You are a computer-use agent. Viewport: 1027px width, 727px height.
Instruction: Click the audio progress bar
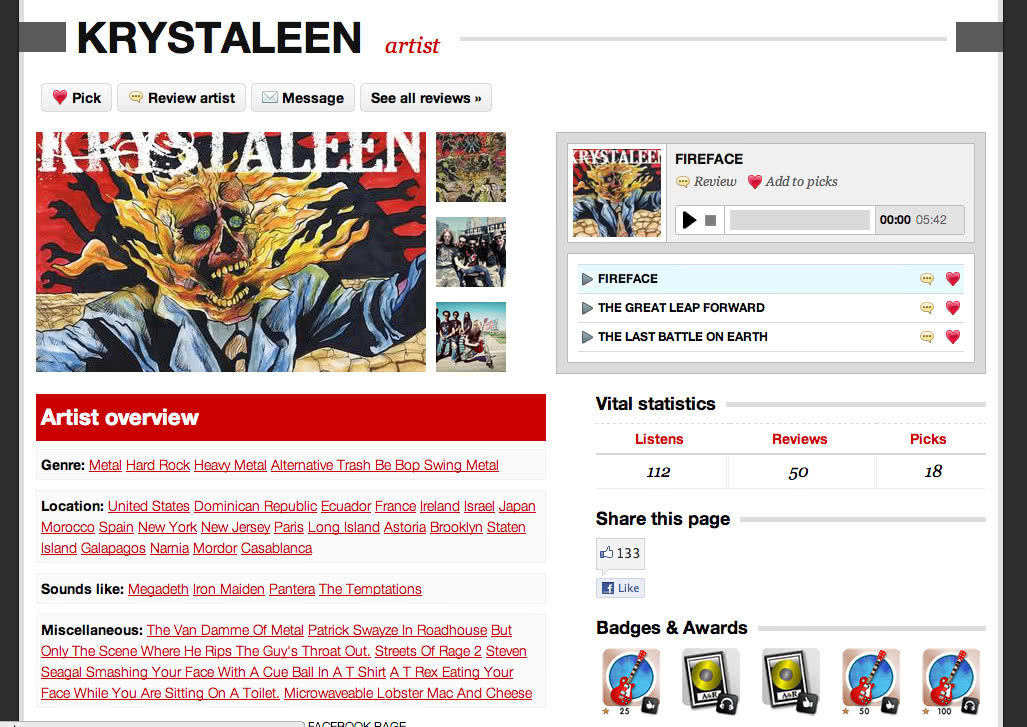[800, 220]
